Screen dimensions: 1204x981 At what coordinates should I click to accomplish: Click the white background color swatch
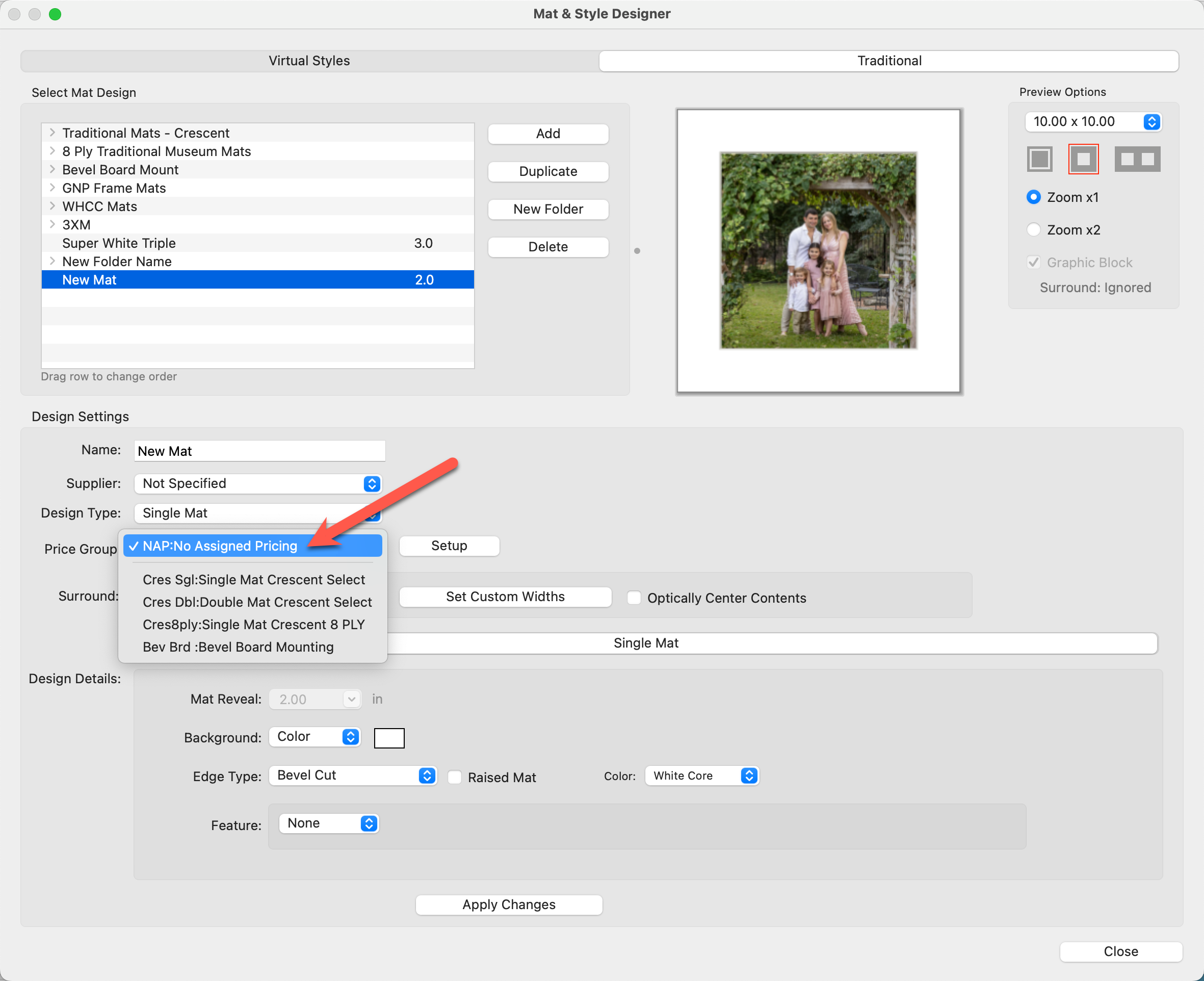point(389,738)
